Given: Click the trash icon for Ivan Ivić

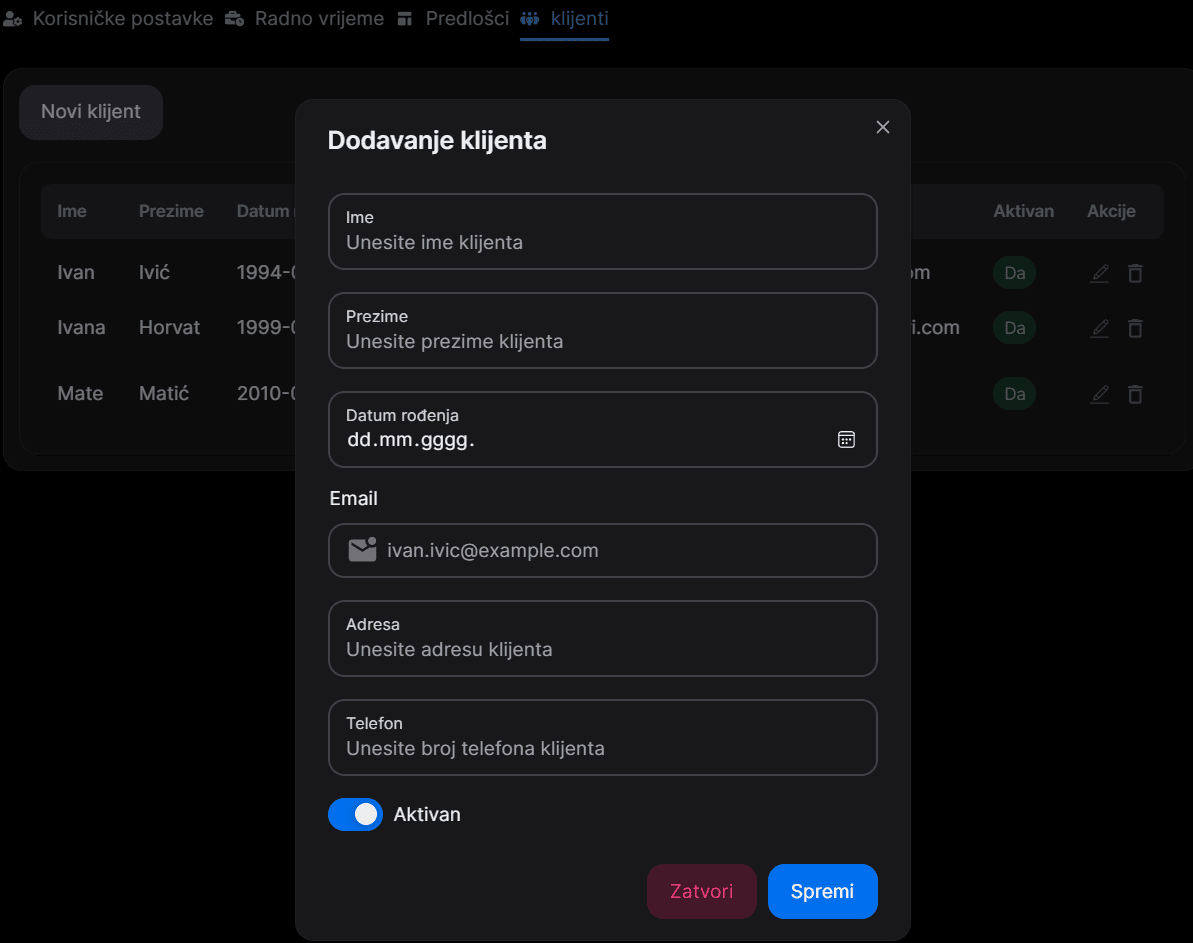Looking at the screenshot, I should click(1135, 273).
